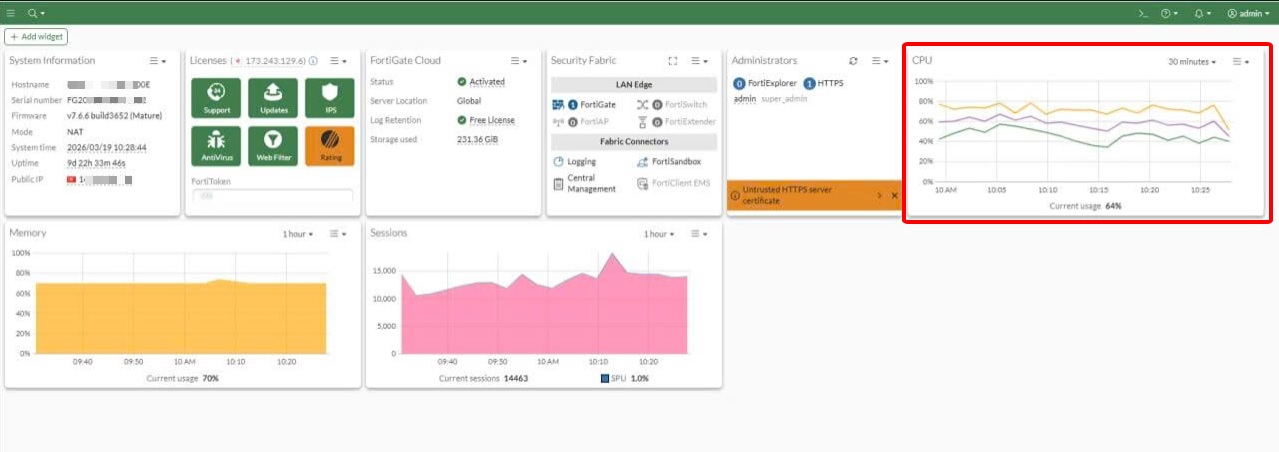Open the Memory 1 hour time range dropdown
1279x452 pixels.
coord(297,234)
